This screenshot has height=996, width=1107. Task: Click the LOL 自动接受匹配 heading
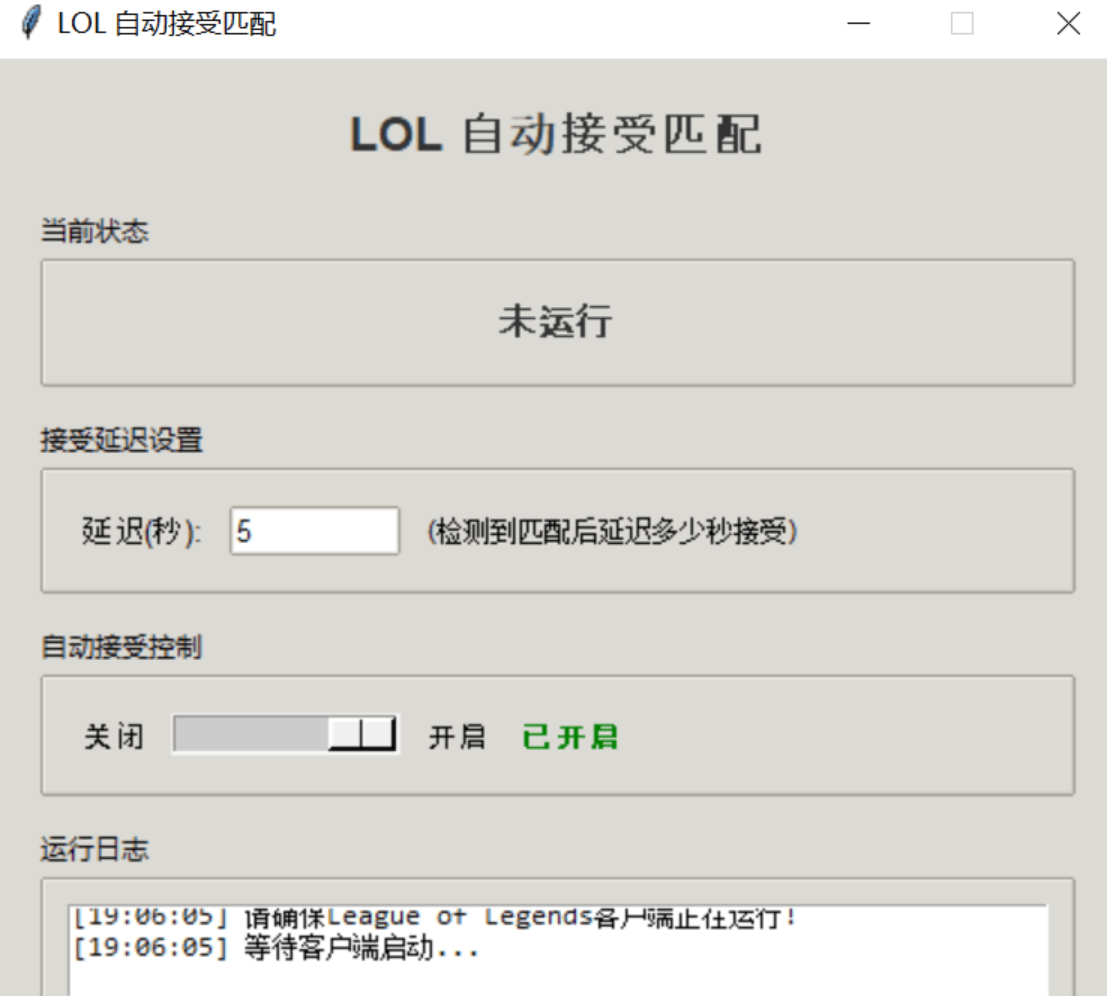[556, 134]
